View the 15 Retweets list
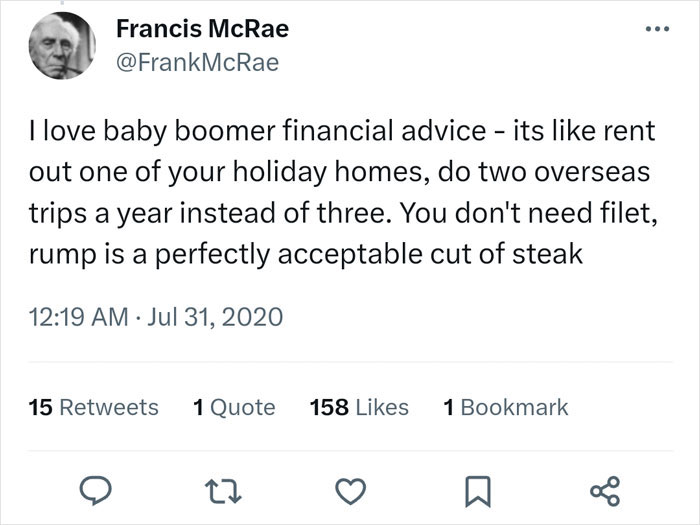The image size is (700, 525). [93, 407]
